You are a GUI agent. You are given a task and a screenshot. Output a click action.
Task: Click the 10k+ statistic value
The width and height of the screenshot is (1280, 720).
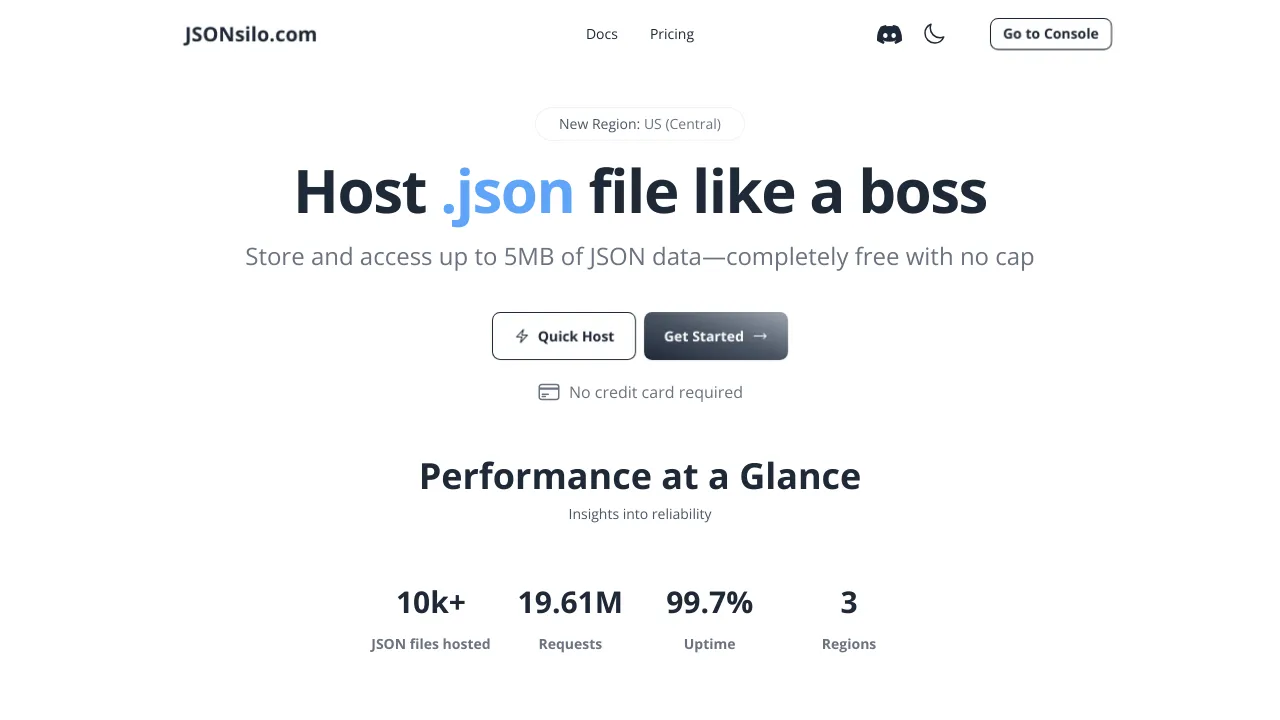point(431,602)
